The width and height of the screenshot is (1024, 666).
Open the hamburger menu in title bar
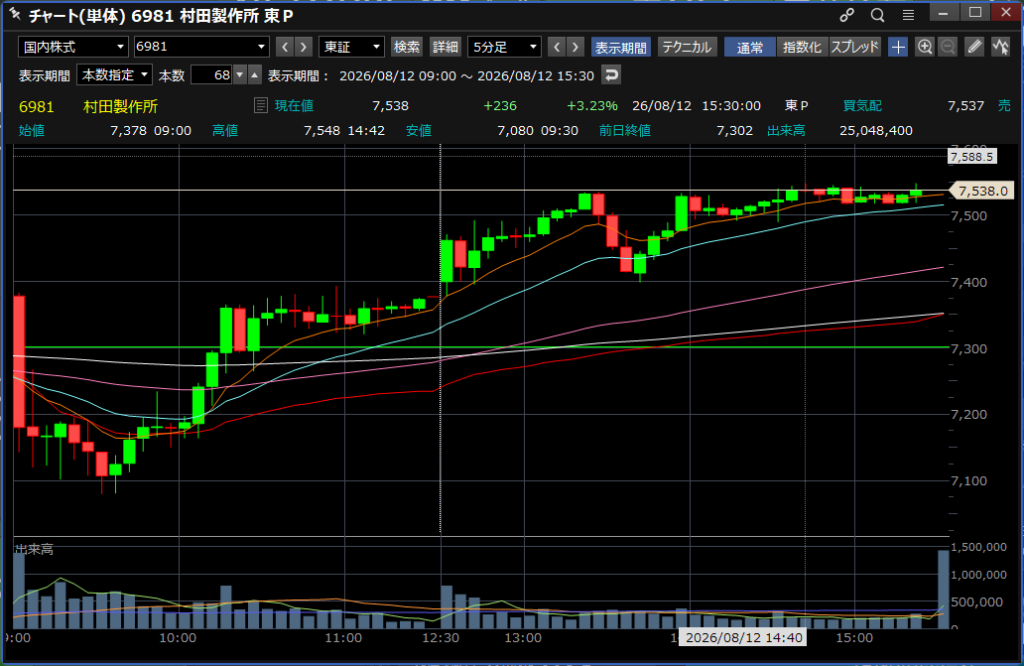(x=908, y=14)
